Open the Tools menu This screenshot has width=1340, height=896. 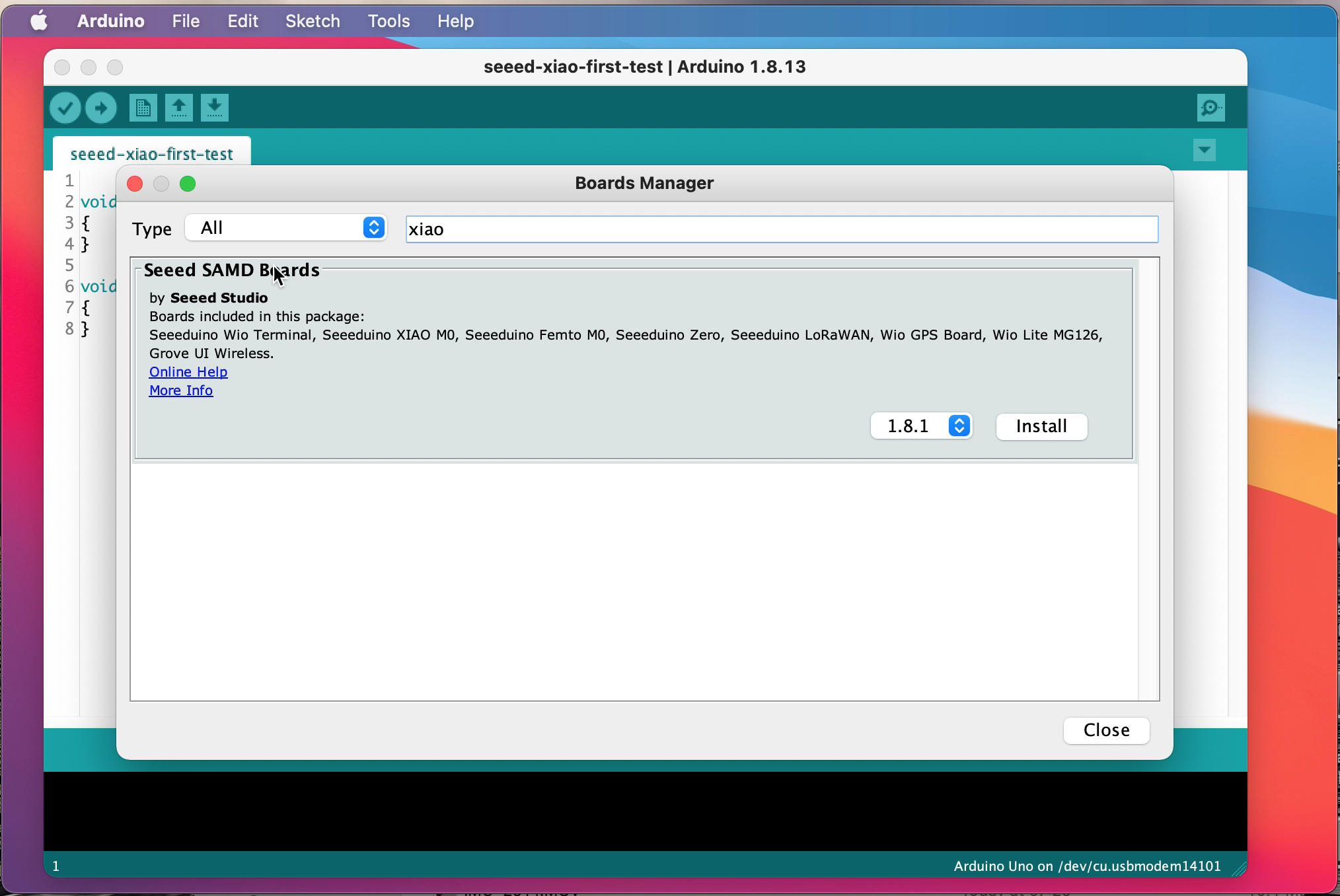click(388, 20)
